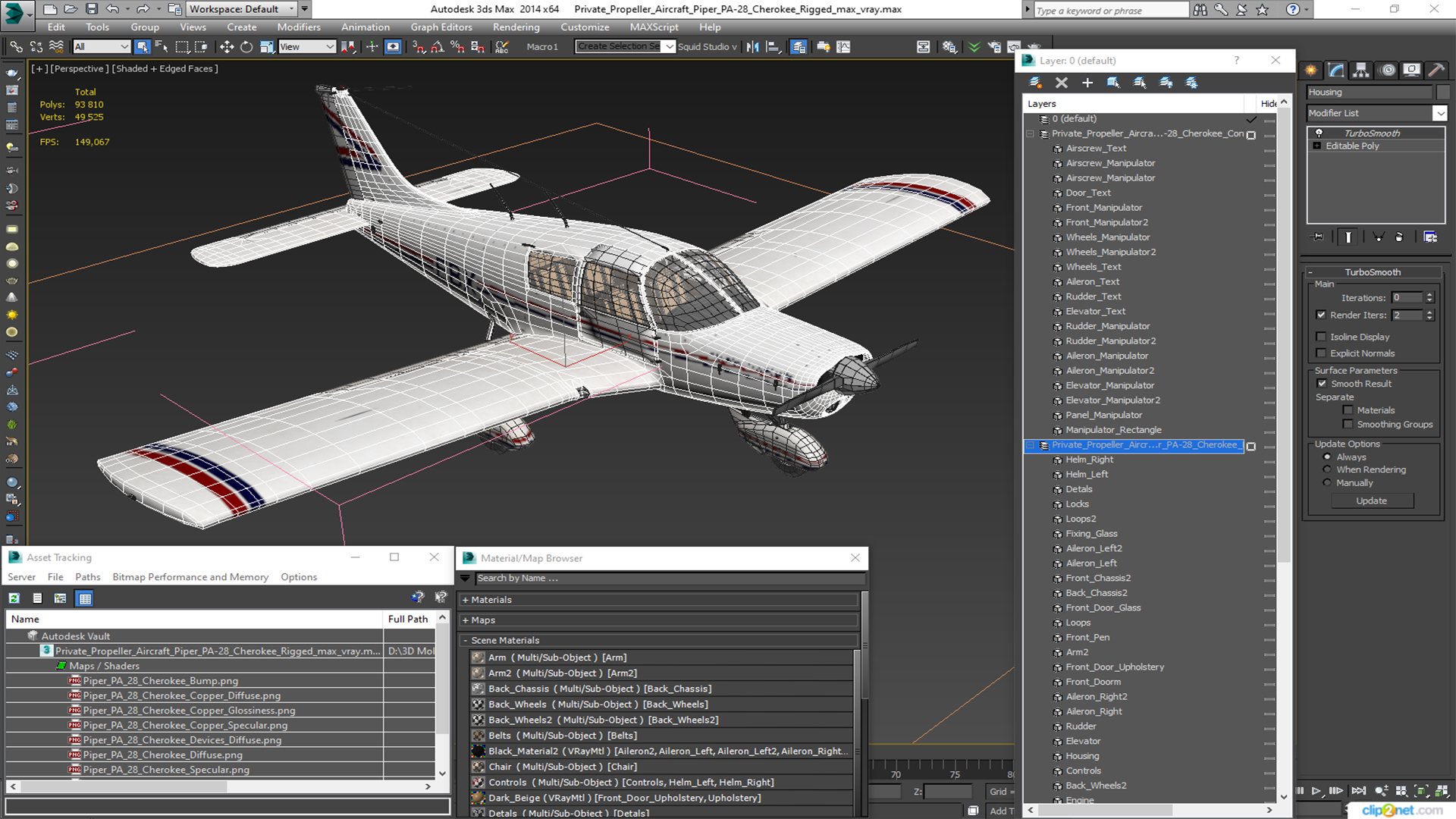Select table view icon in Asset Tracking
The height and width of the screenshot is (819, 1456).
click(x=85, y=598)
